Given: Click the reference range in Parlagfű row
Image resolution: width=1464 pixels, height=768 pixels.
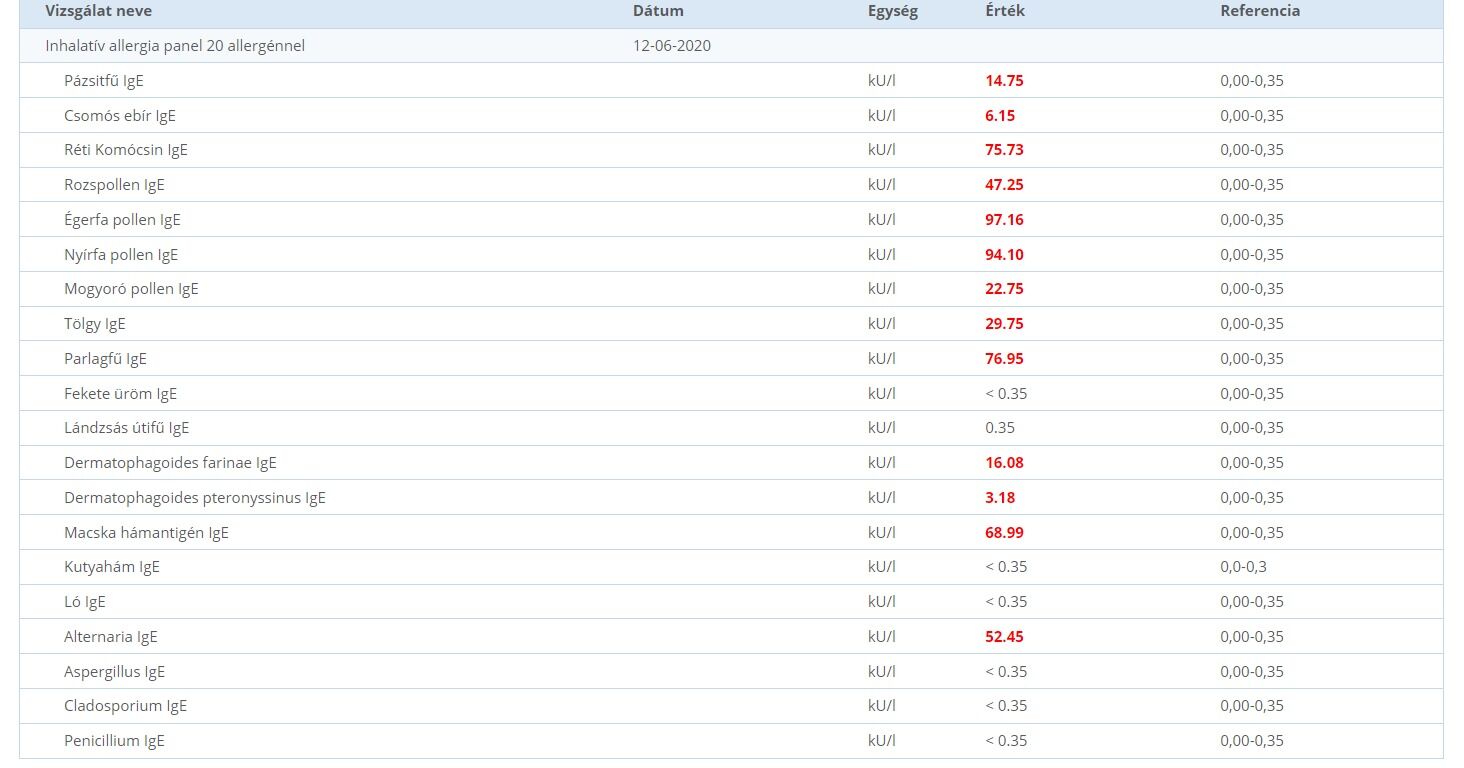Looking at the screenshot, I should coord(1252,359).
